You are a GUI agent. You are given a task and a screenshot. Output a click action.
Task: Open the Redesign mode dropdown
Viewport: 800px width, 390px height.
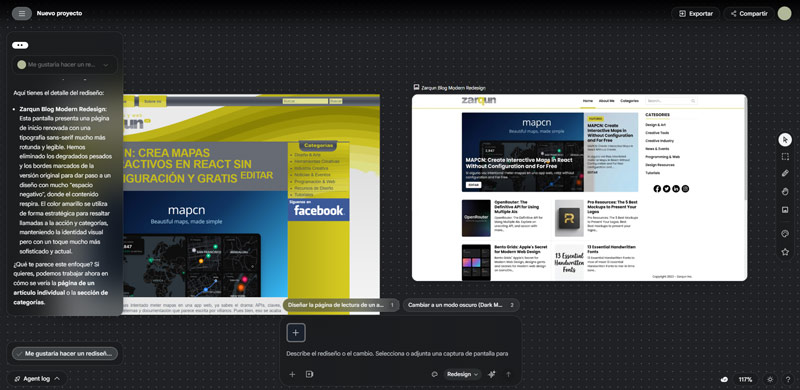pos(462,374)
